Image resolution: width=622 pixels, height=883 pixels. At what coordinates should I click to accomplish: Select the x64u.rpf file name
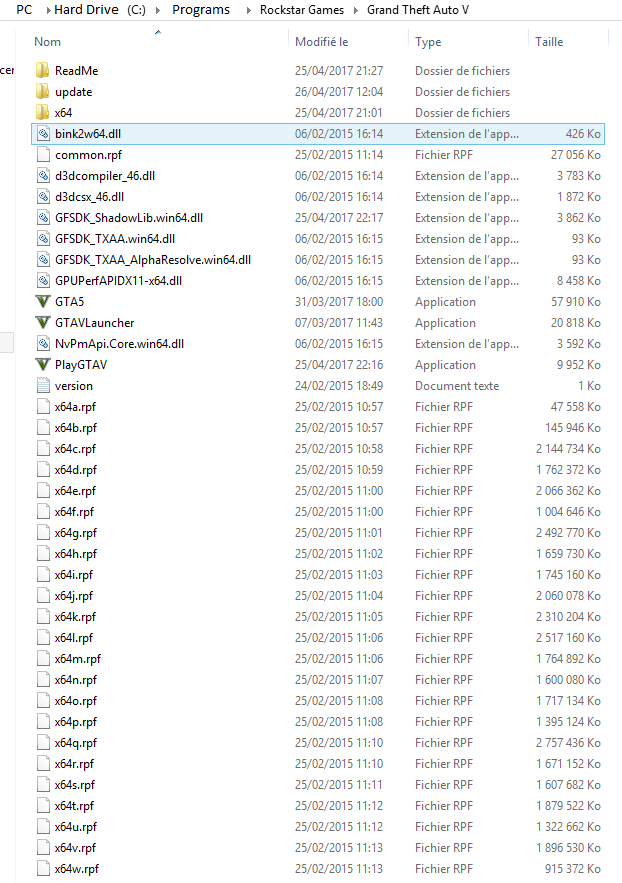pos(75,827)
